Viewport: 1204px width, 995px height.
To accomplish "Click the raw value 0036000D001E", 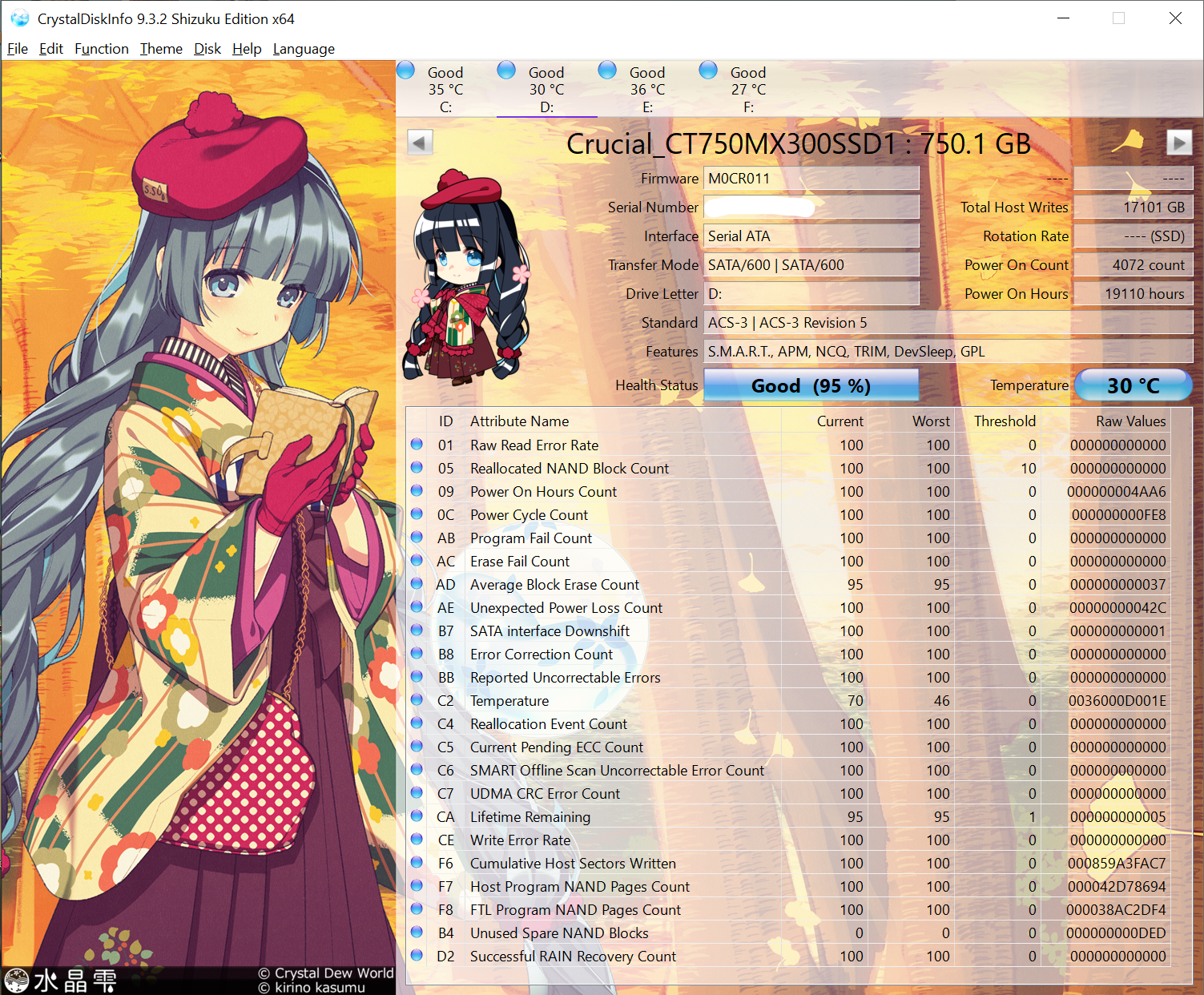I will 1117,700.
